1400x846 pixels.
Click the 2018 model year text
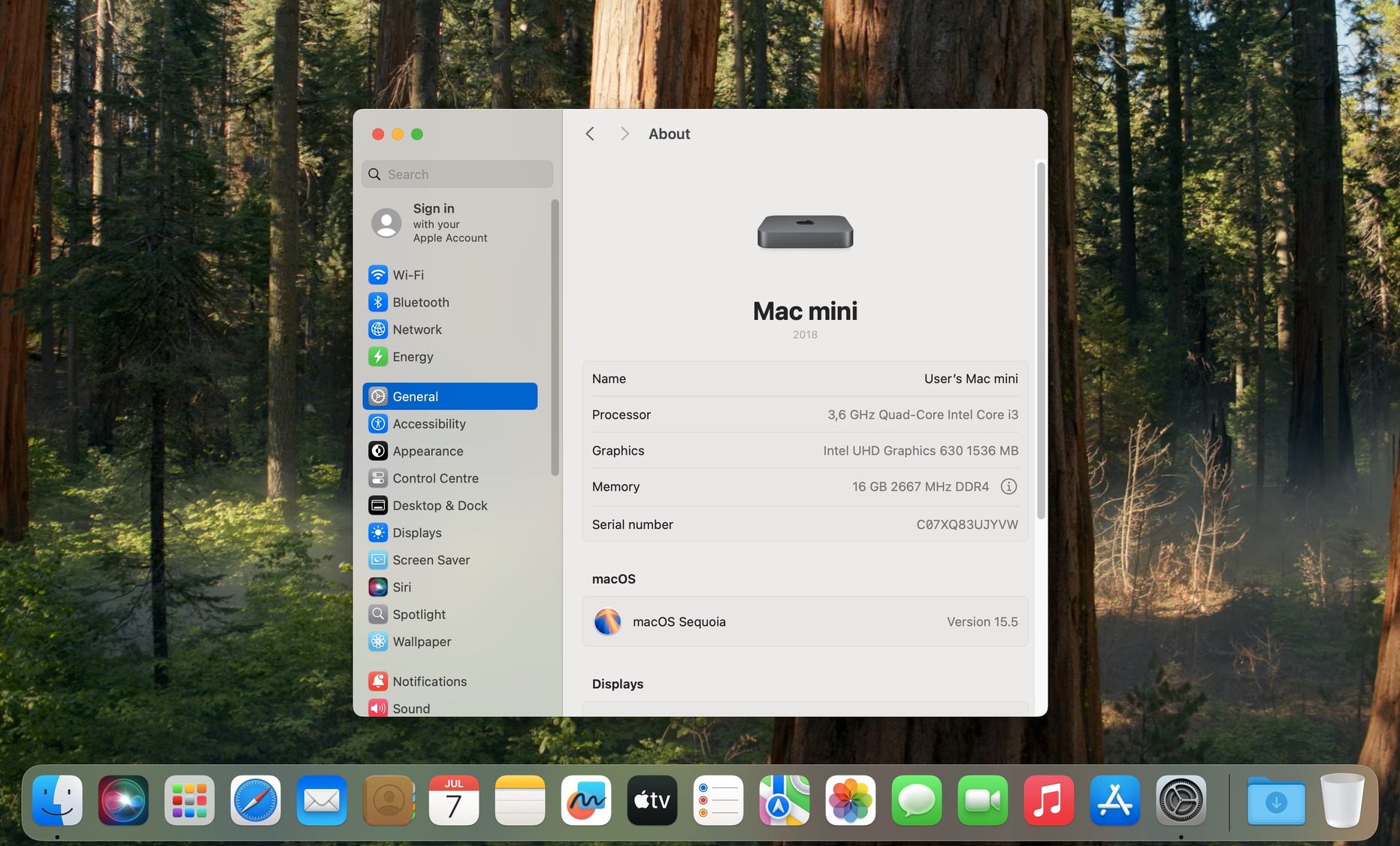tap(805, 335)
